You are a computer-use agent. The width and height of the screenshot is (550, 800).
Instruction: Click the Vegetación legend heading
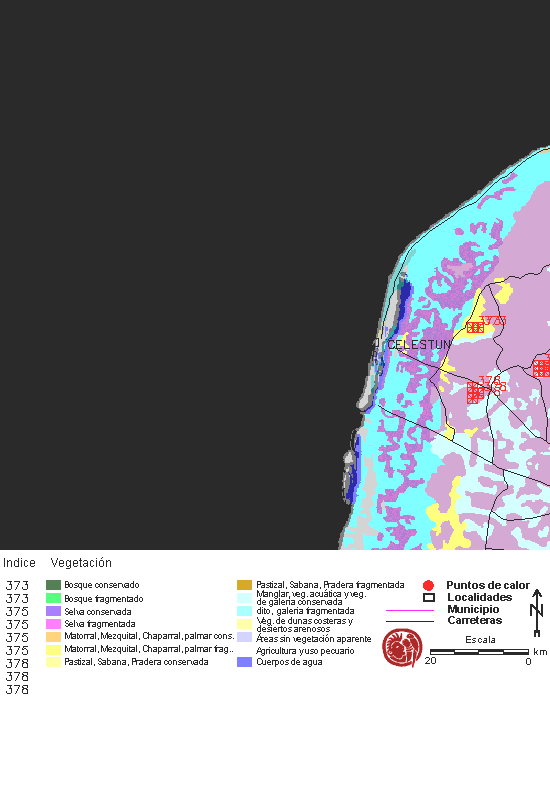(81, 563)
